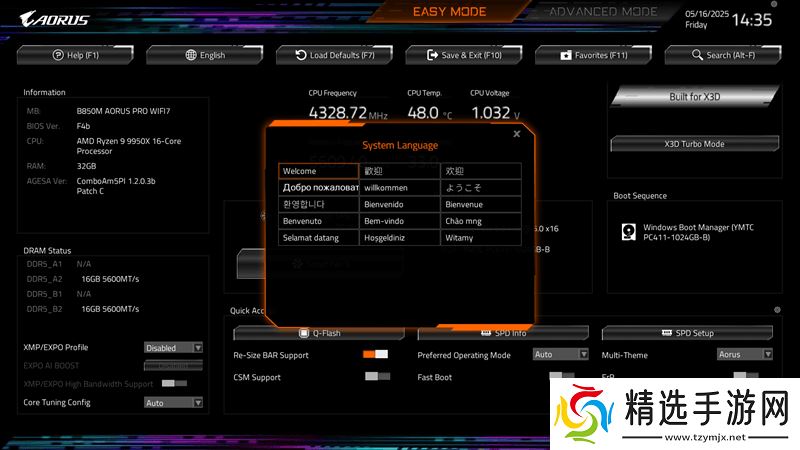This screenshot has height=450, width=800.
Task: Click the Help question mark icon
Action: (x=58, y=55)
